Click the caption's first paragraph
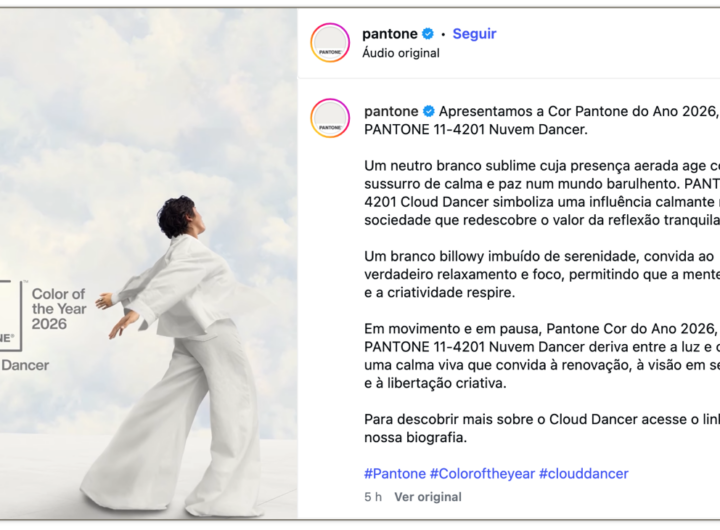 click(542, 120)
